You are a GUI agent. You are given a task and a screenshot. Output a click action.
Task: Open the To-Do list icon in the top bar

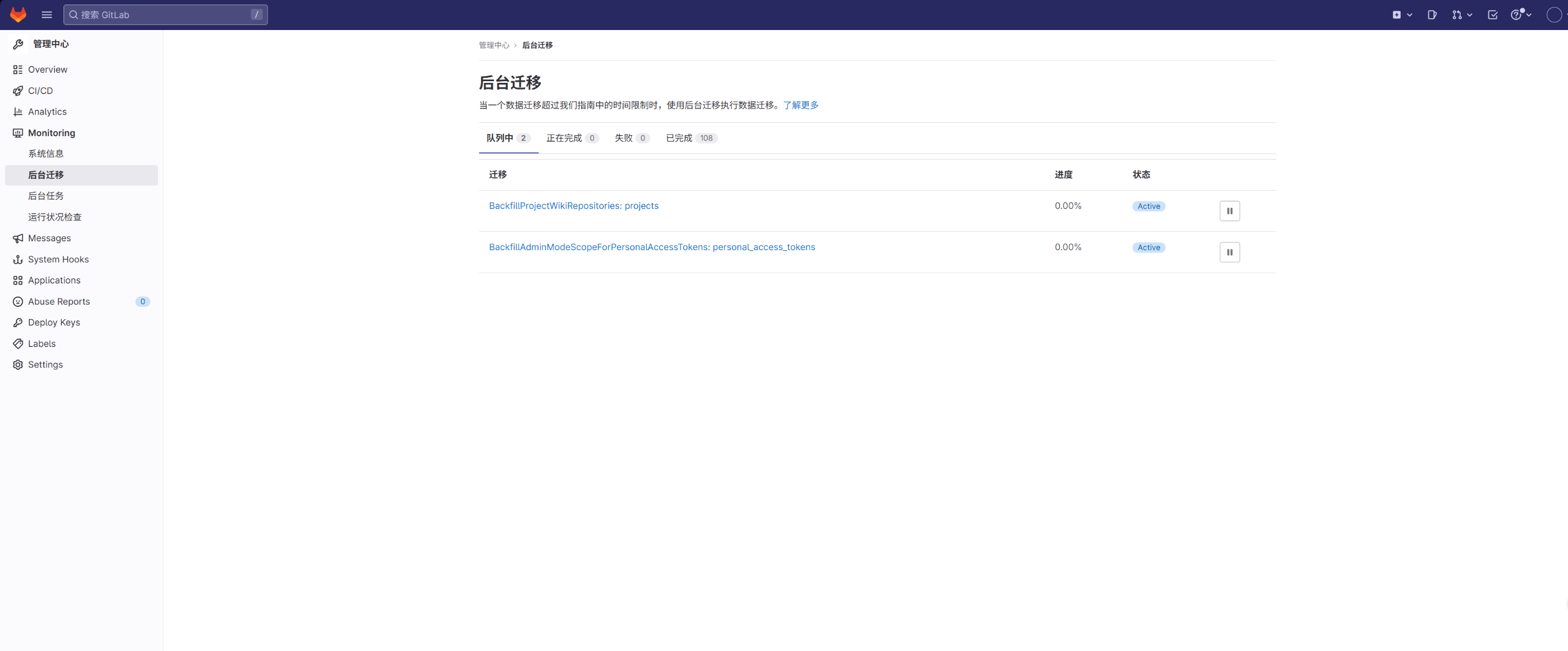point(1492,14)
